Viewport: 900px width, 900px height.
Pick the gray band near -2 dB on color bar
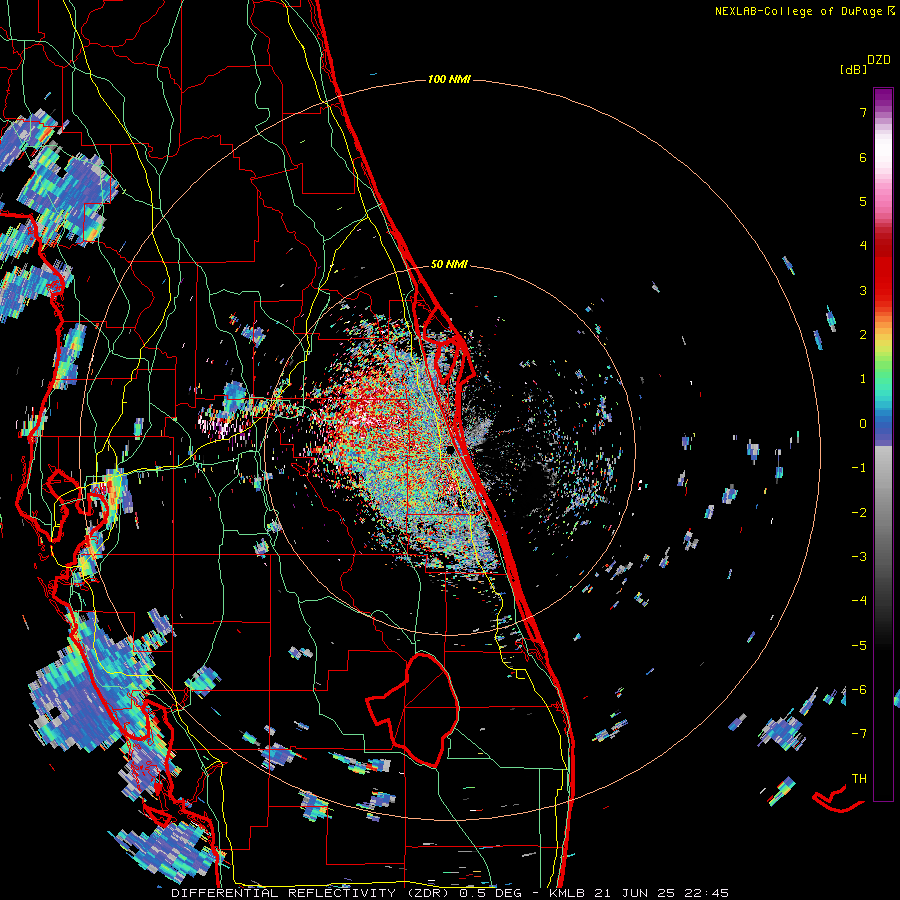pos(883,513)
